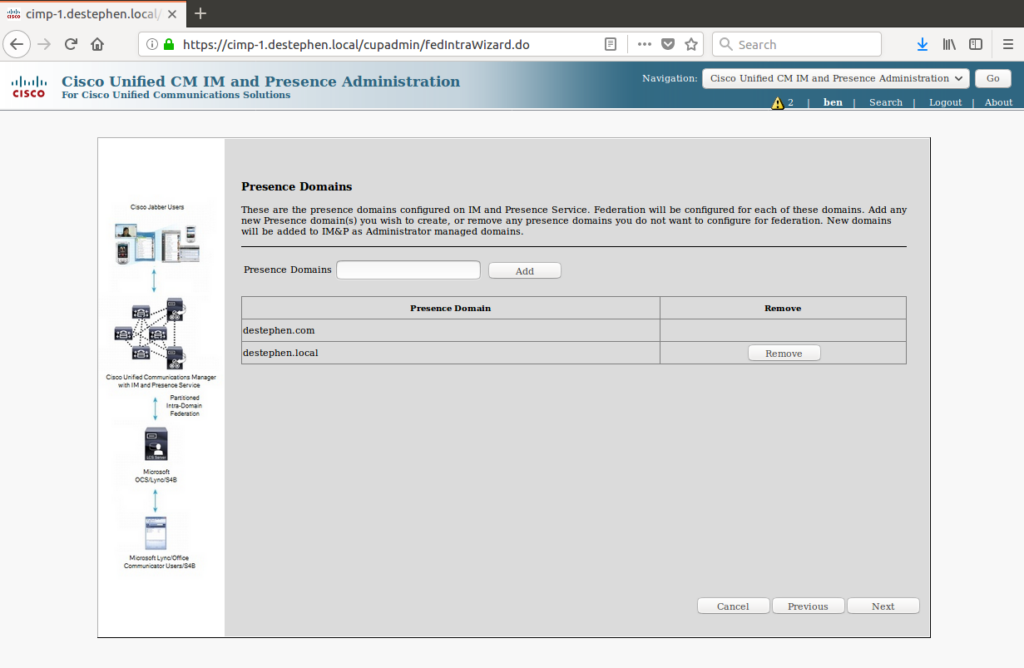Viewport: 1024px width, 668px height.
Task: View the warning alerts icon
Action: click(x=777, y=103)
